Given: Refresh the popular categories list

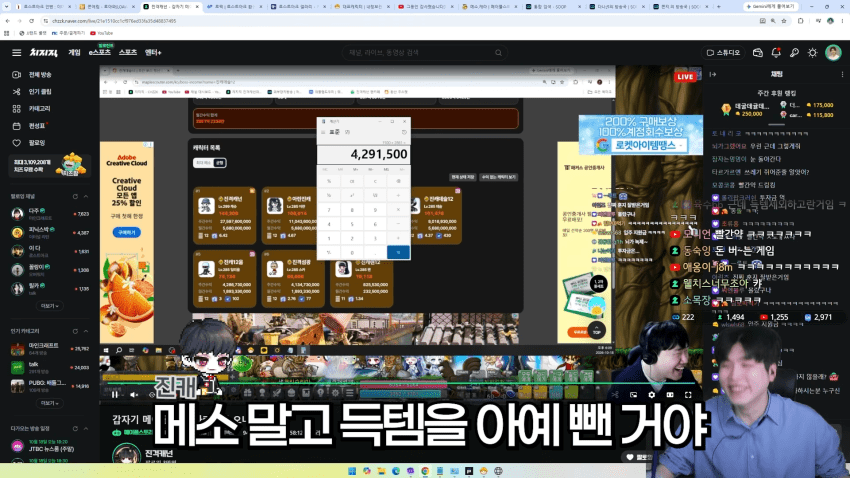Looking at the screenshot, I should tap(75, 331).
